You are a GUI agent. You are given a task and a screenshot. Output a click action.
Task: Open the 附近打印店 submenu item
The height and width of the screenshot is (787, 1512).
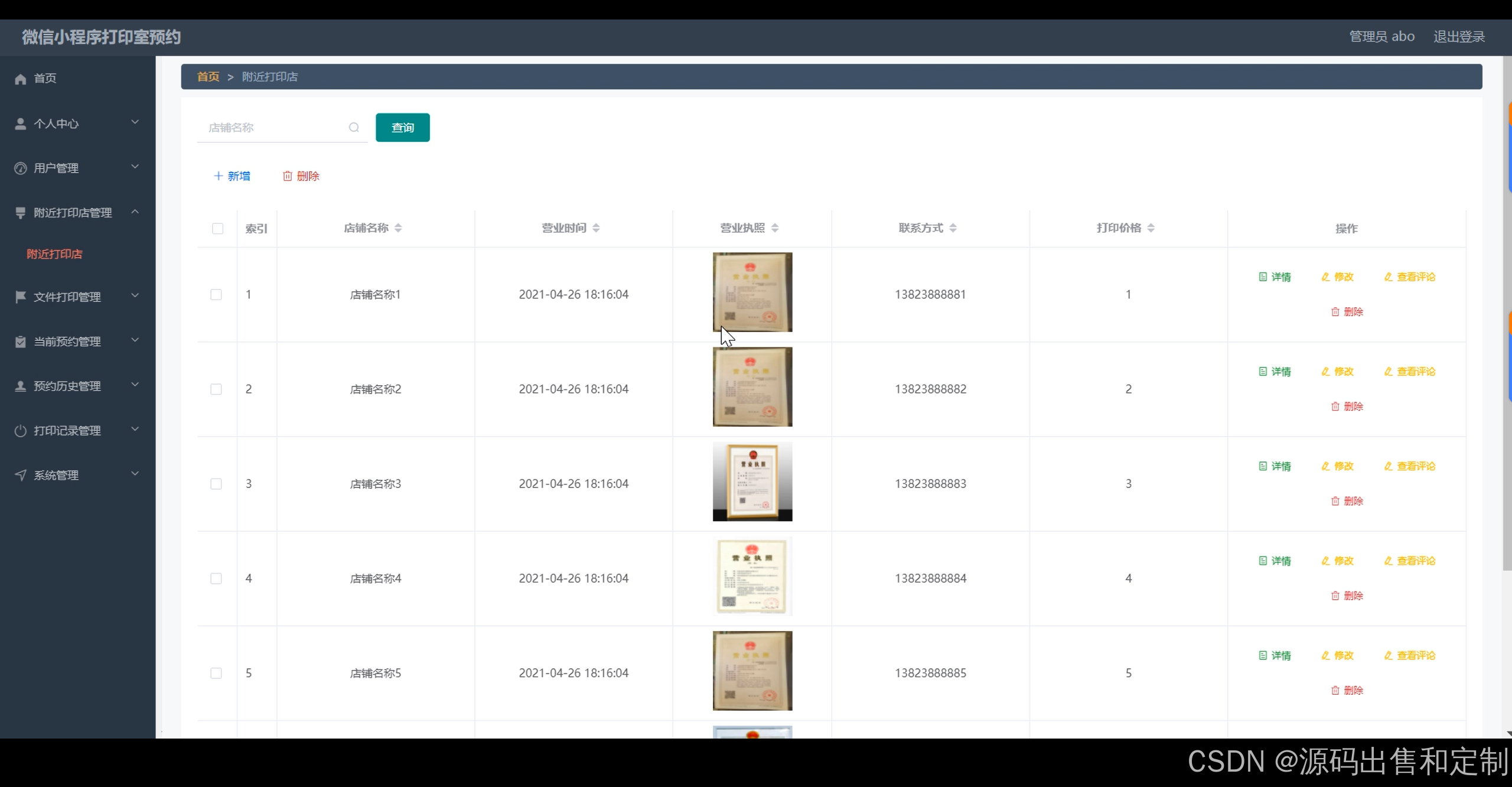[x=54, y=254]
